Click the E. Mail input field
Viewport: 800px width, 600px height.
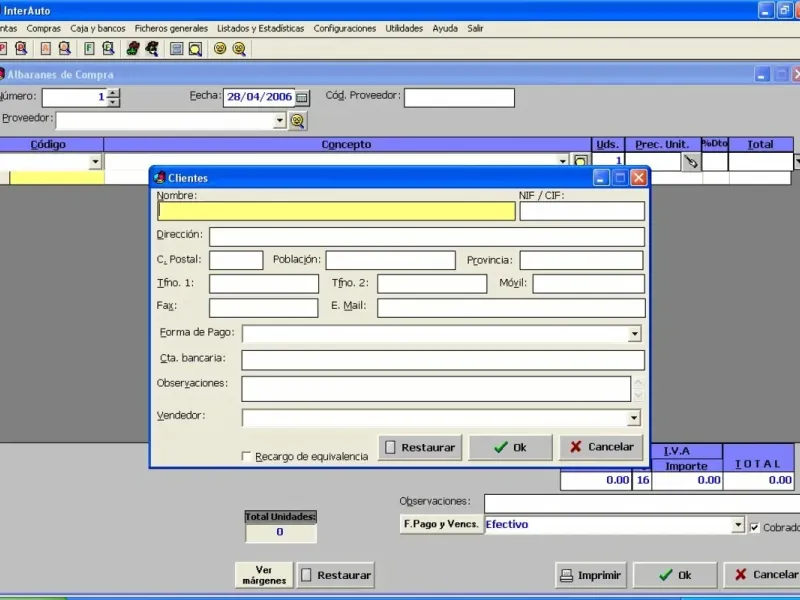tap(511, 308)
